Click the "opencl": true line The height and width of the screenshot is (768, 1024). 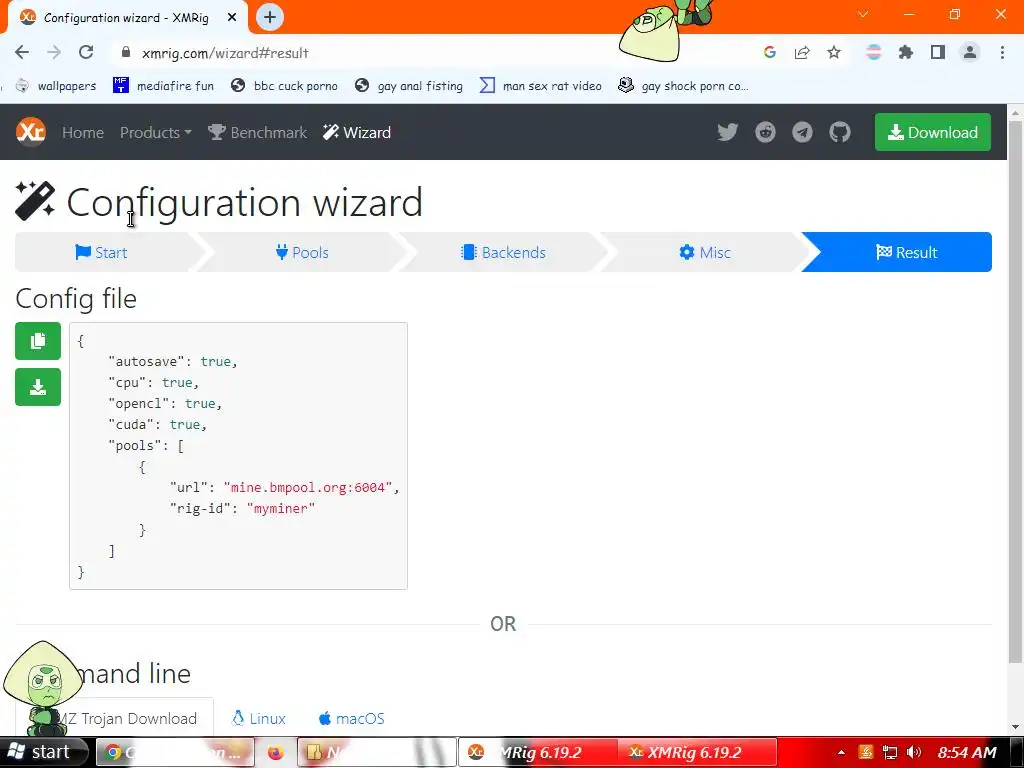pyautogui.click(x=165, y=404)
